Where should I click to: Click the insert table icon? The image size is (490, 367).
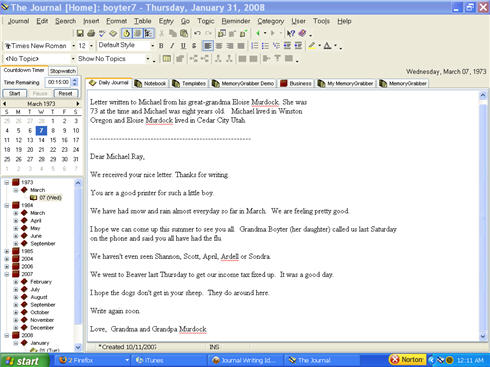167,59
